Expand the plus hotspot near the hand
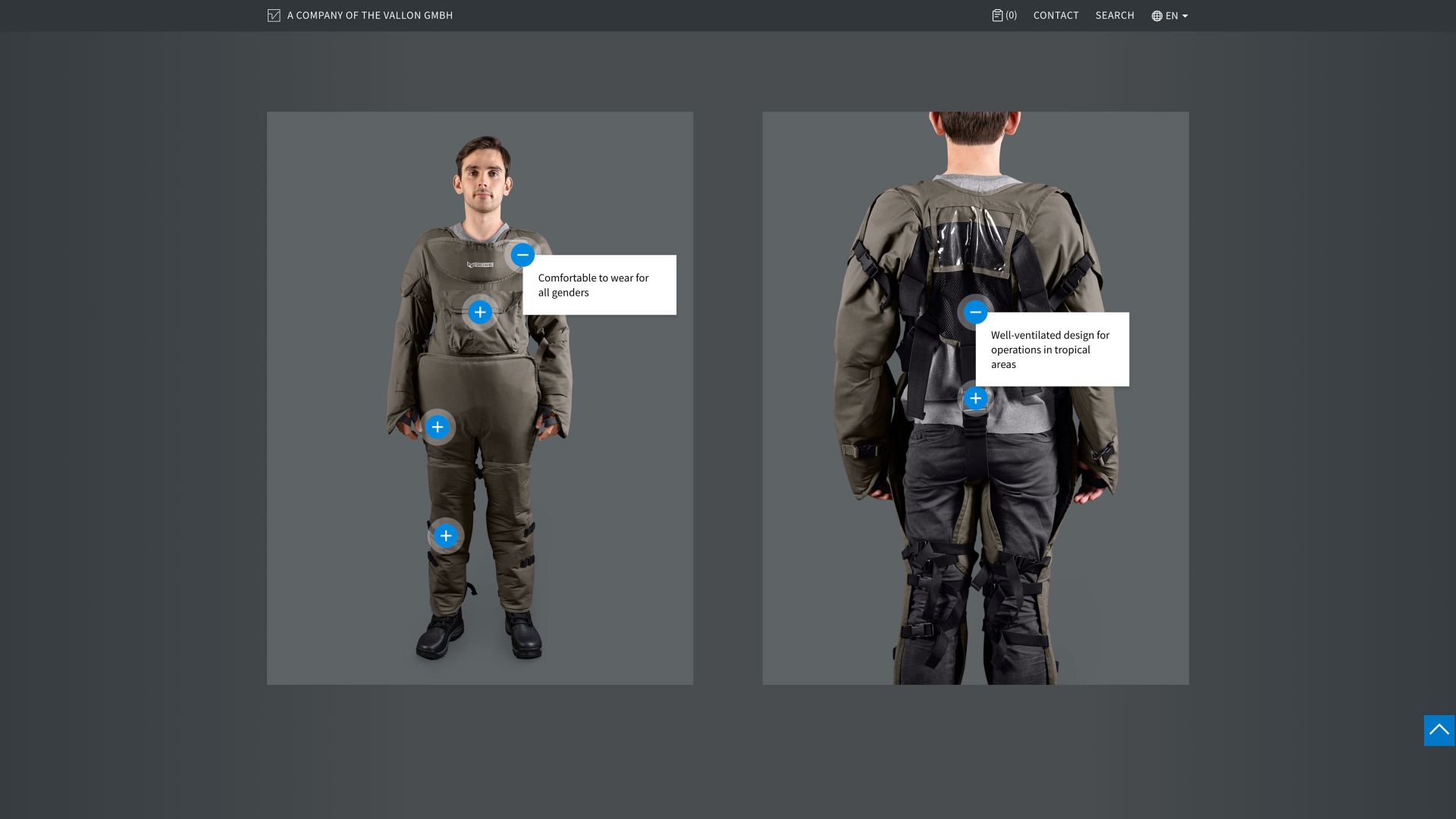1456x819 pixels. 438,427
